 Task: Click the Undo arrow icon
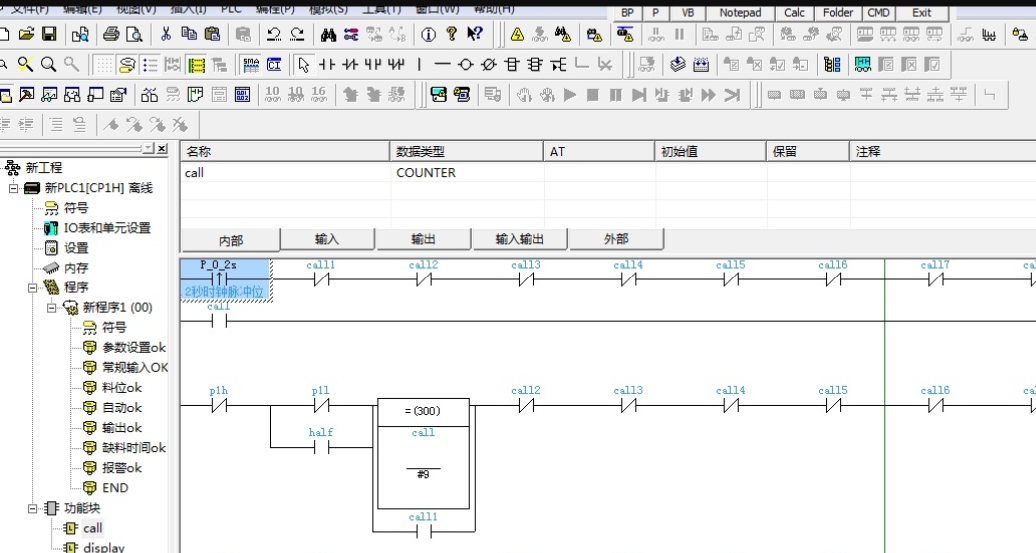point(273,35)
